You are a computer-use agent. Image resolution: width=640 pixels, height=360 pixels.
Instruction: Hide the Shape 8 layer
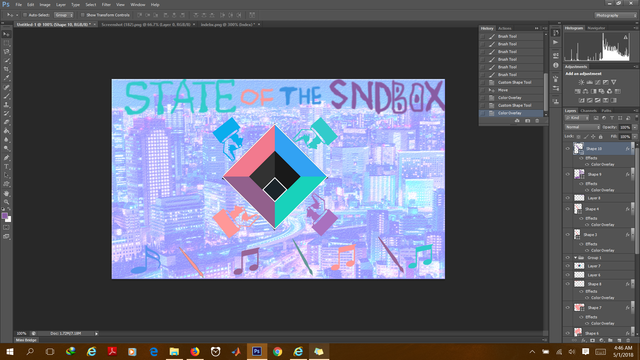pyautogui.click(x=567, y=284)
